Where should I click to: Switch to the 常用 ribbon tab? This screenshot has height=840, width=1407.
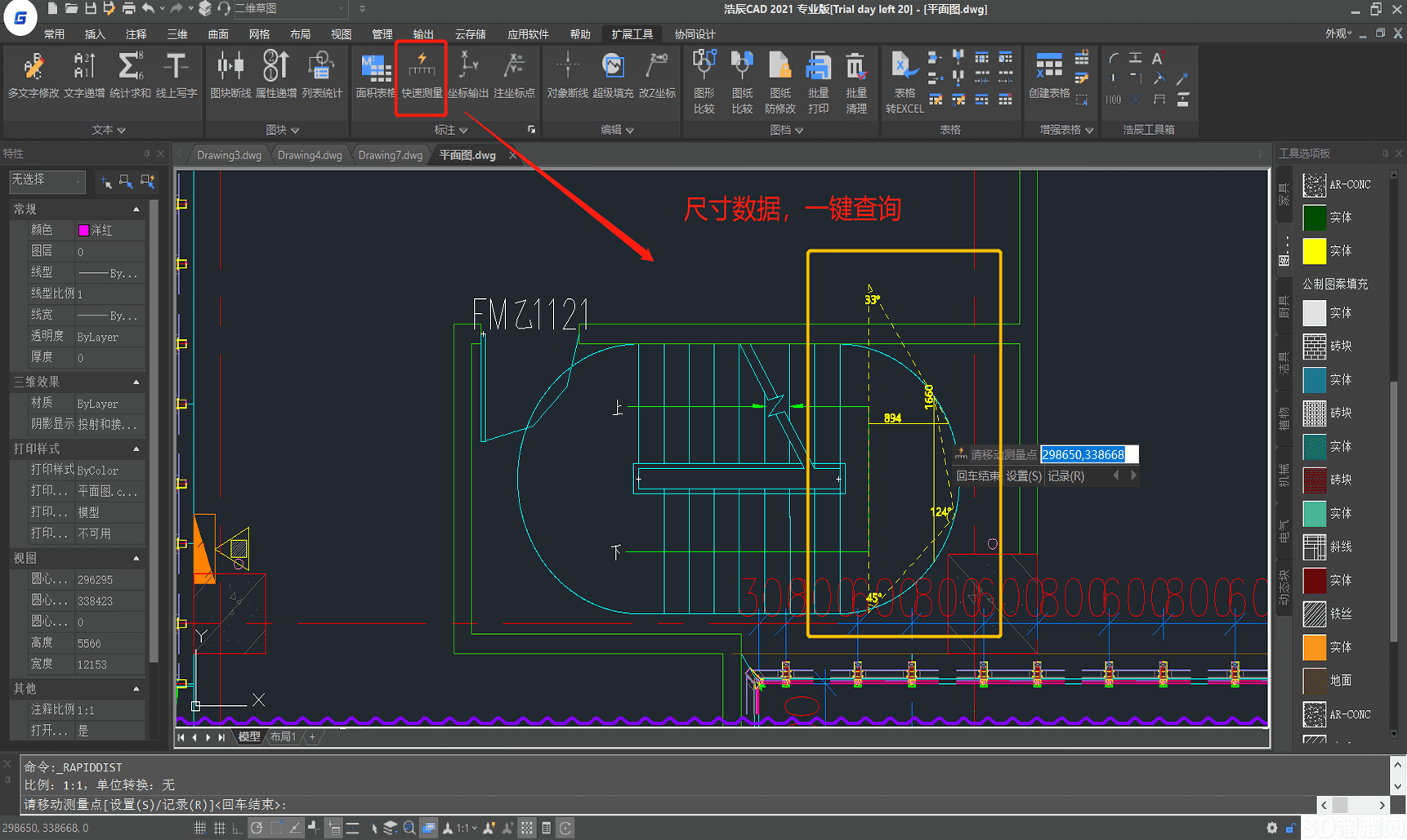click(54, 34)
